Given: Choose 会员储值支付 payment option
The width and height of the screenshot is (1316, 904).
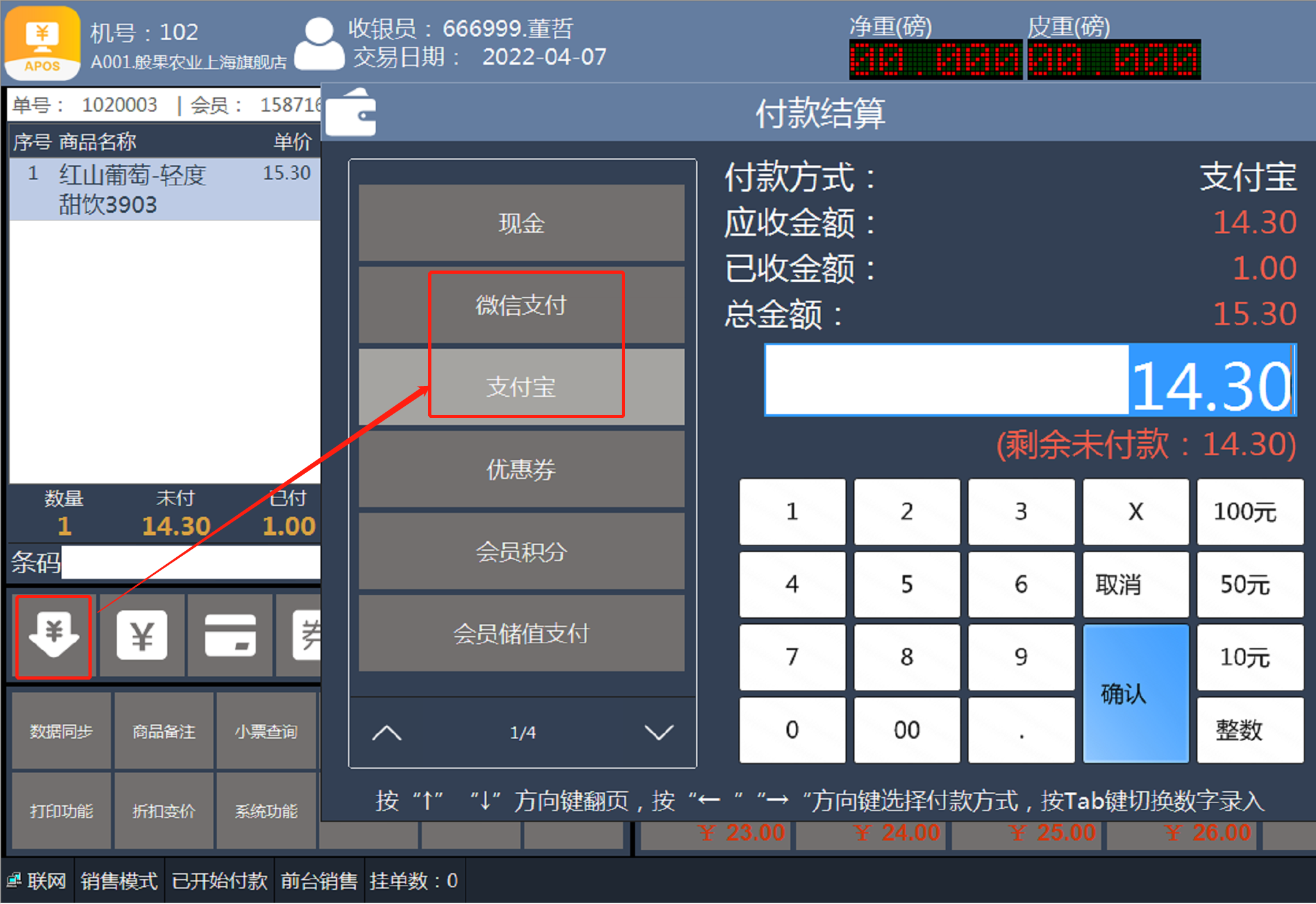Looking at the screenshot, I should [x=521, y=633].
